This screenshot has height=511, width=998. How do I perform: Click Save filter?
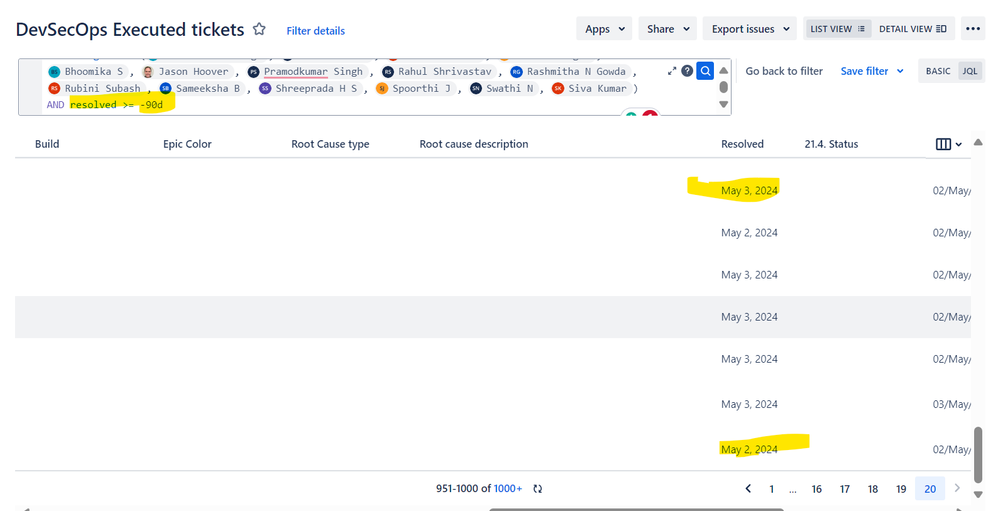point(864,71)
